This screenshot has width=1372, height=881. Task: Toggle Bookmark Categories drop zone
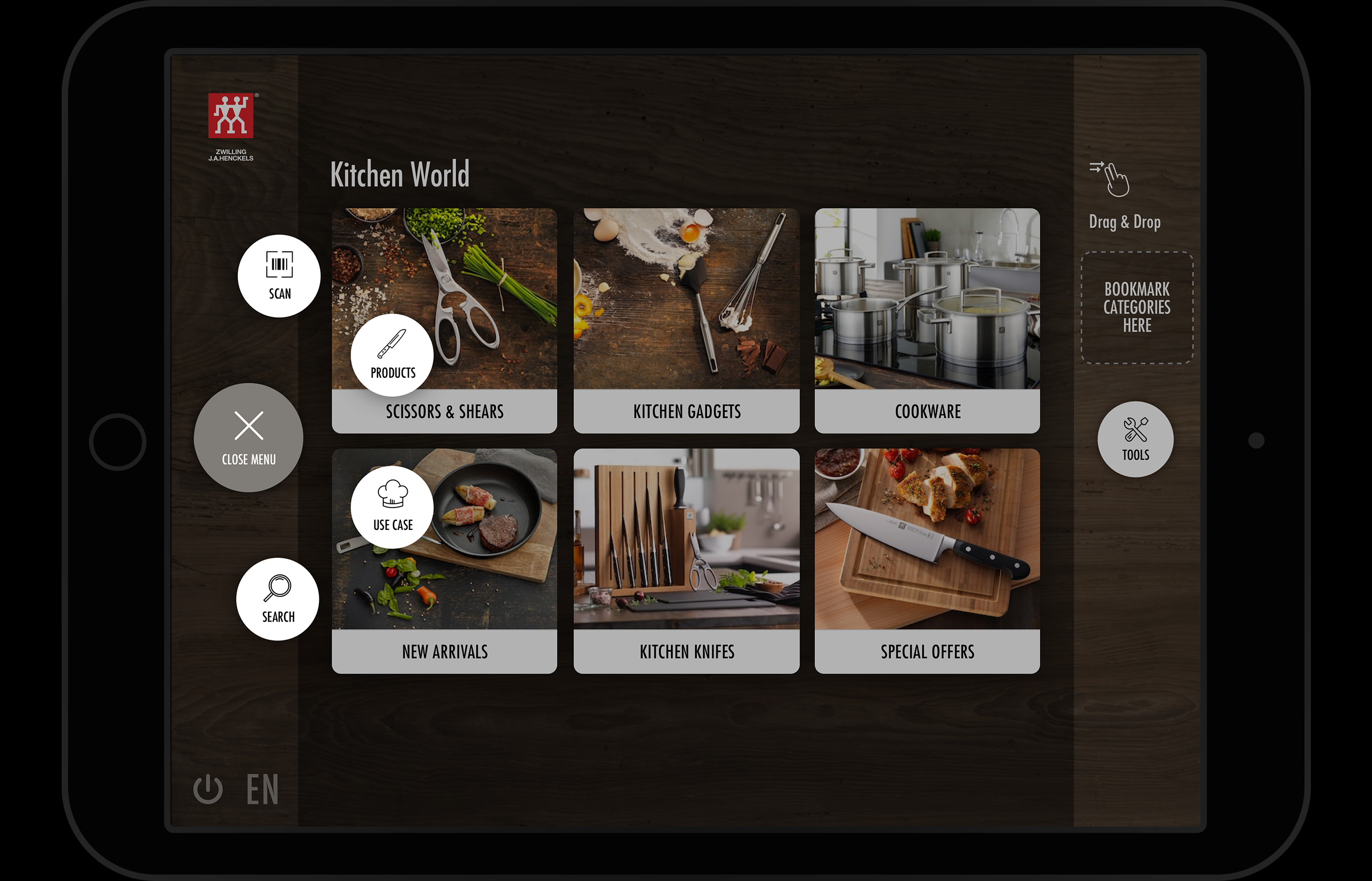point(1135,307)
